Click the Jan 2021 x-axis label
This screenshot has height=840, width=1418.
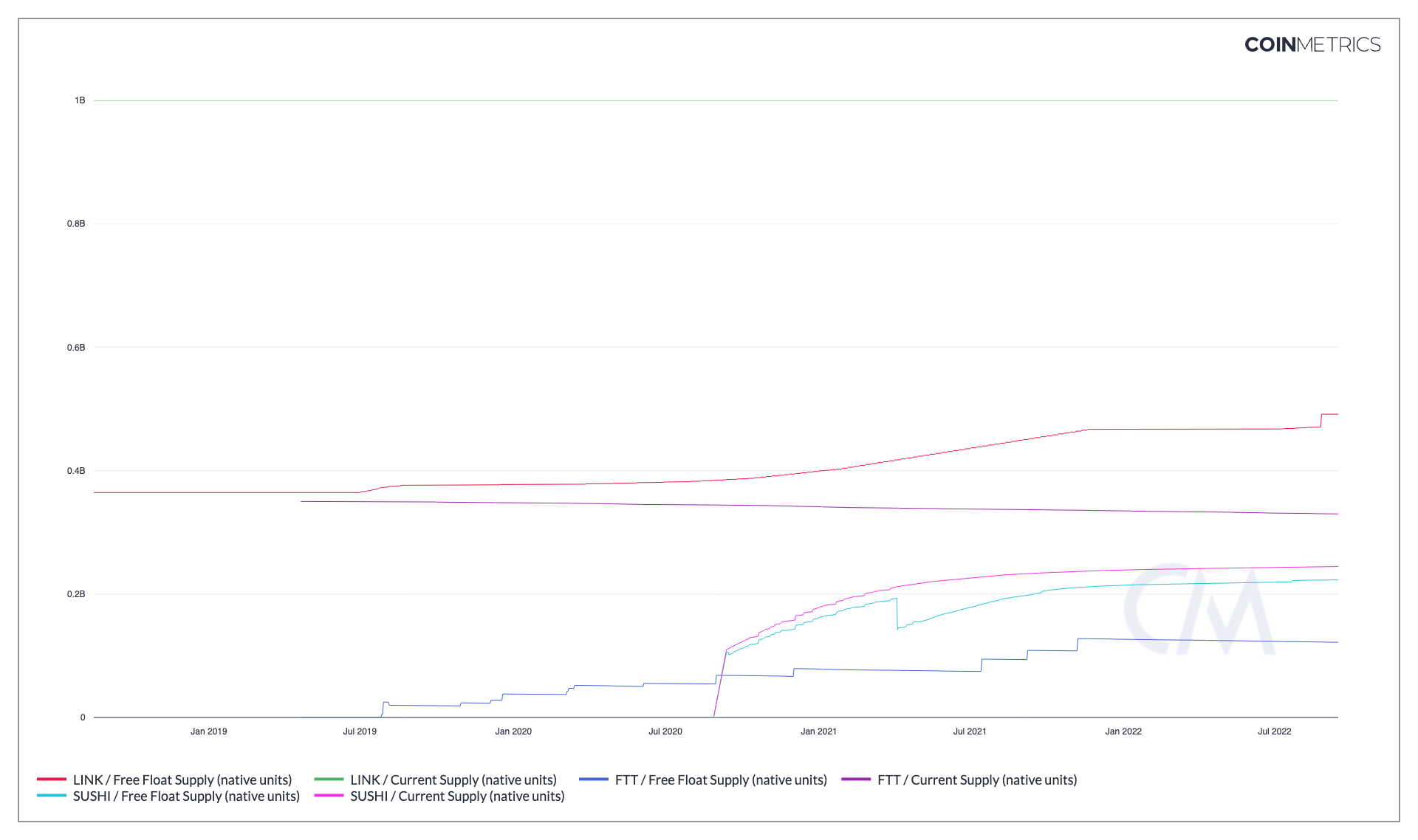tap(818, 731)
